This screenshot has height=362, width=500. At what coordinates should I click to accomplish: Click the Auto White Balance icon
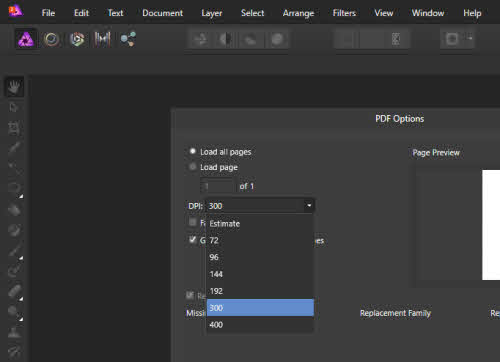277,40
